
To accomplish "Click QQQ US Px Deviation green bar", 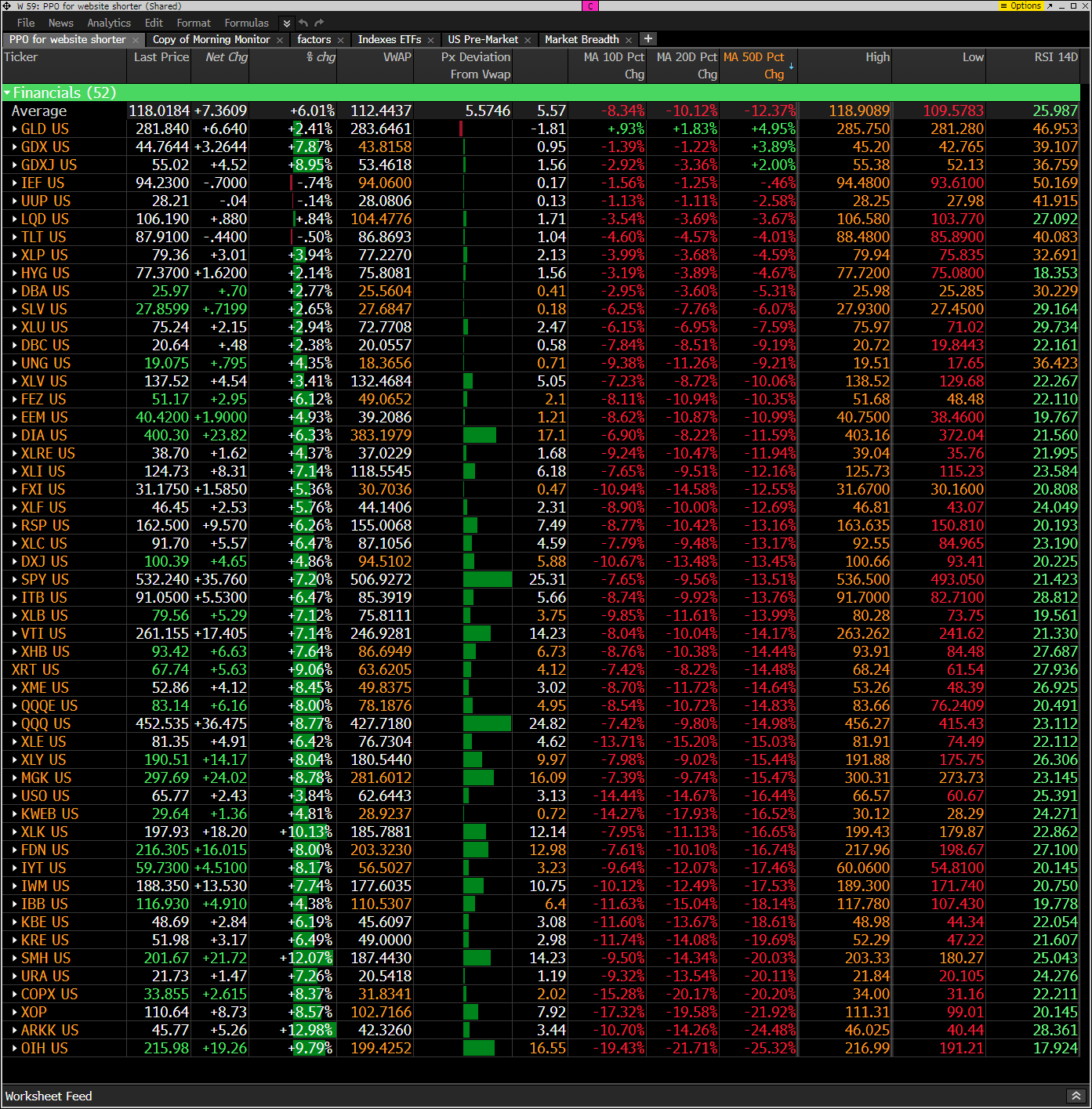I will click(487, 723).
